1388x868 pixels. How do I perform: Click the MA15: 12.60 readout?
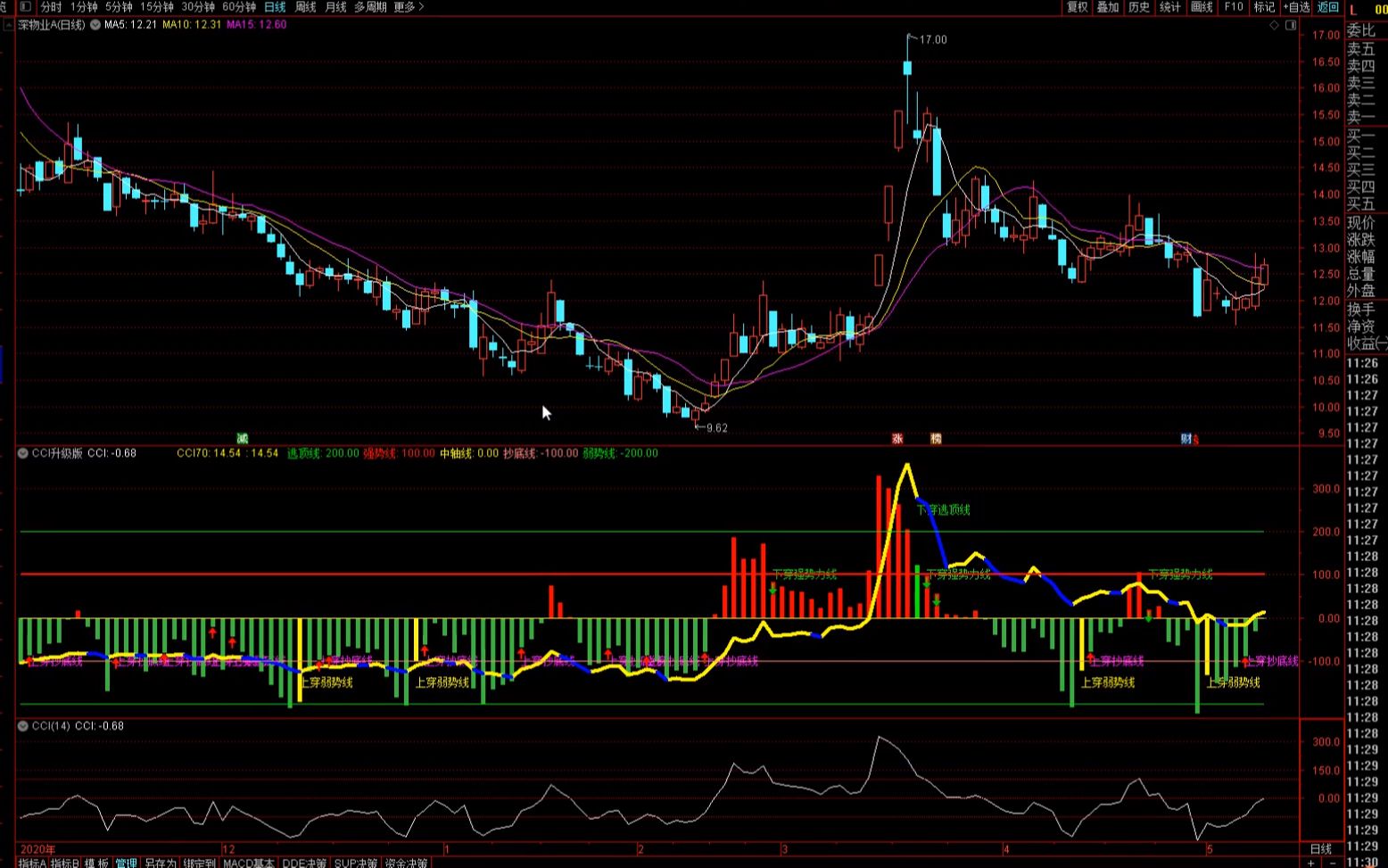coord(256,25)
